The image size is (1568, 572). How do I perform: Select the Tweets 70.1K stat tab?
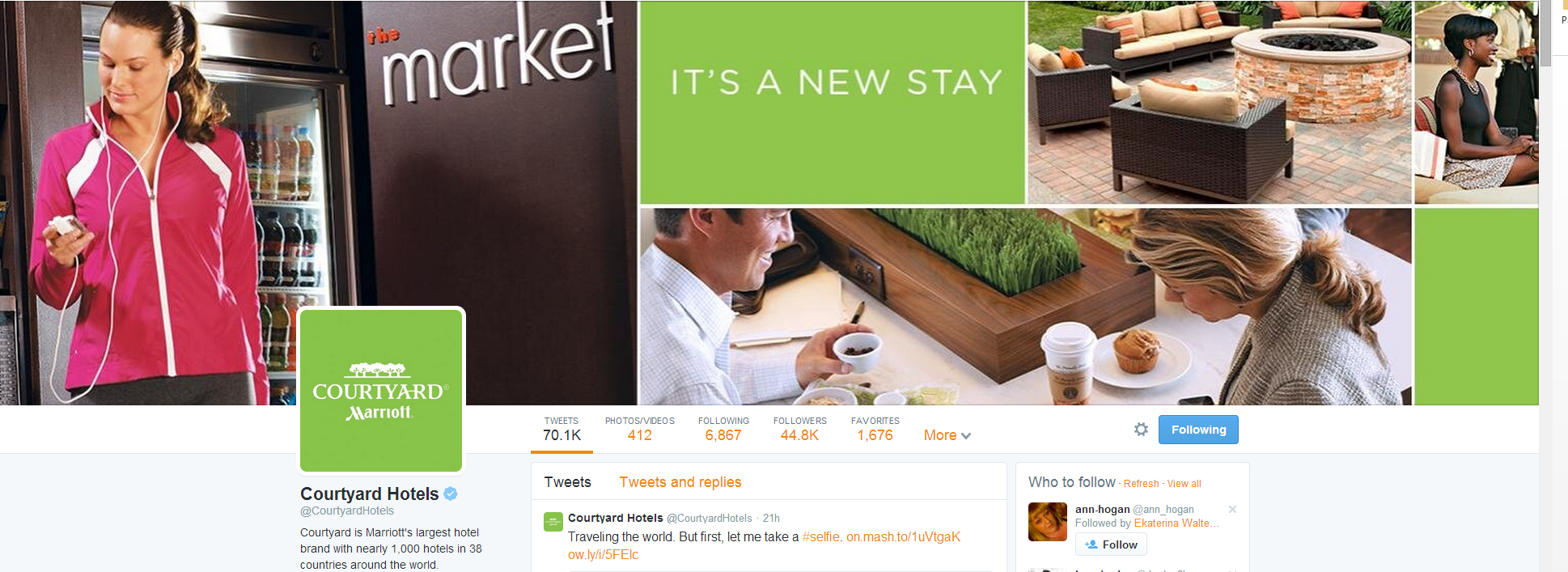pos(562,429)
